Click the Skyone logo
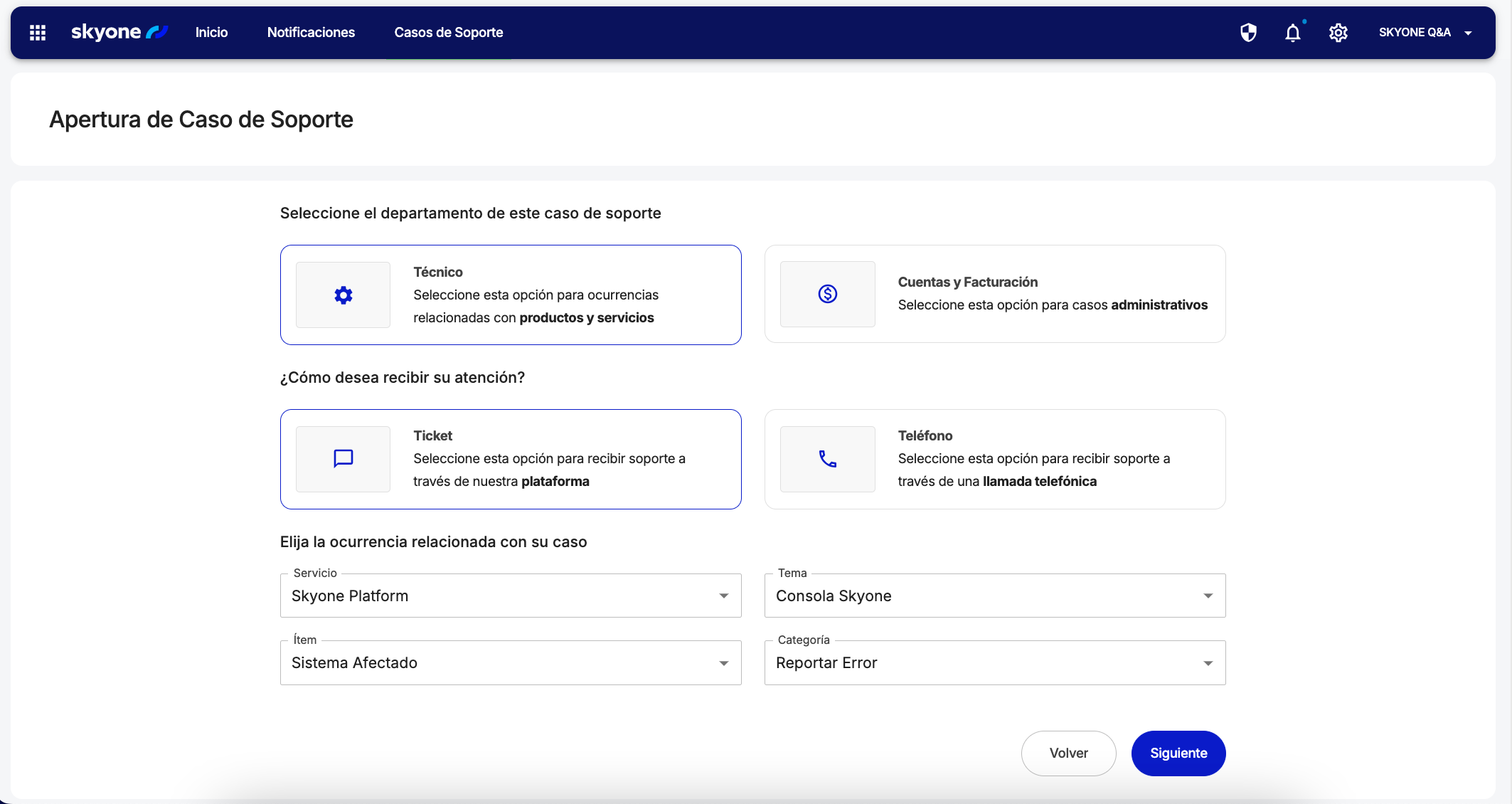Viewport: 1512px width, 804px height. tap(119, 32)
